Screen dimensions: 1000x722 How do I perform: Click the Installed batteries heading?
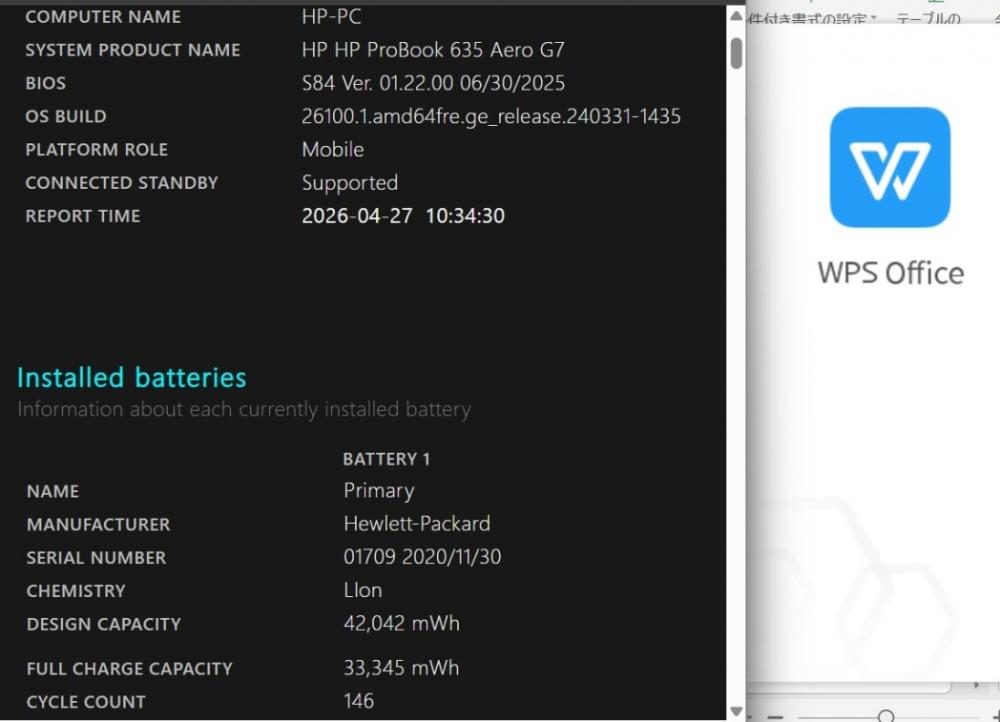tap(131, 378)
